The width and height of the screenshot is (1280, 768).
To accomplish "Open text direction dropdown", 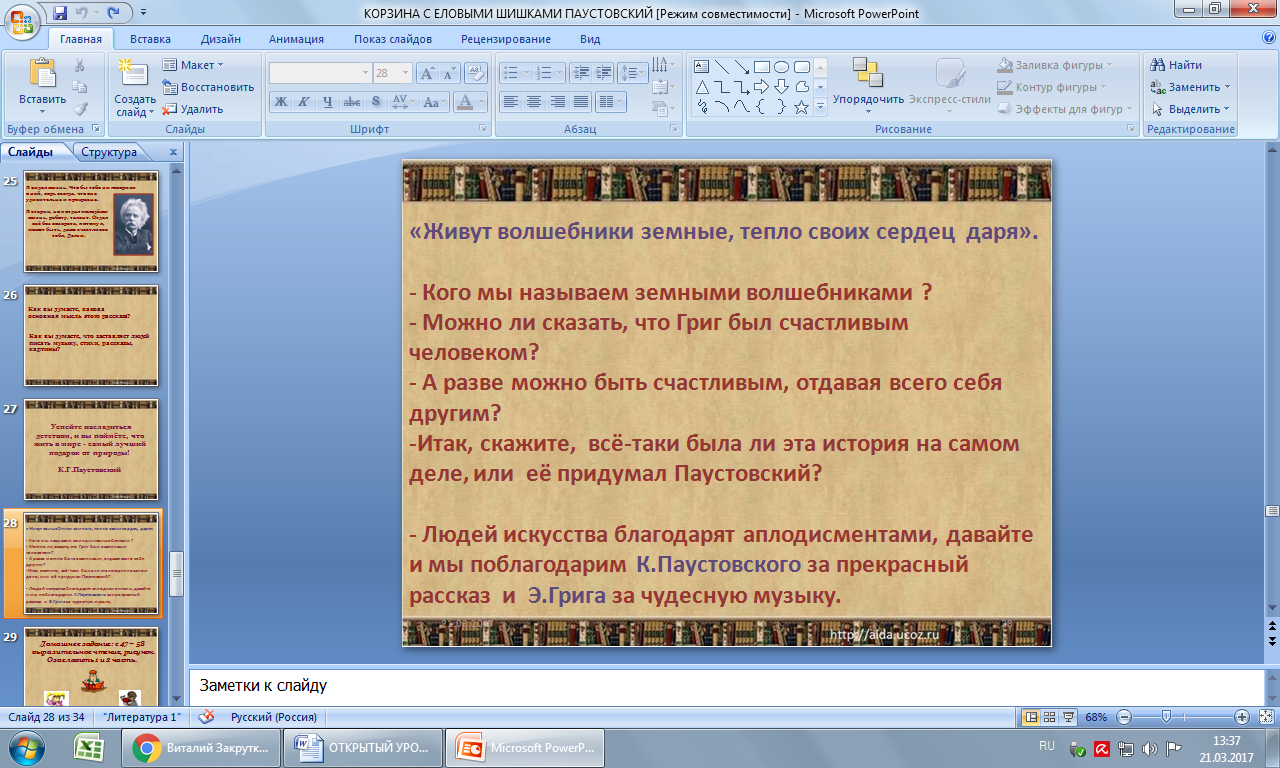I will pos(664,66).
